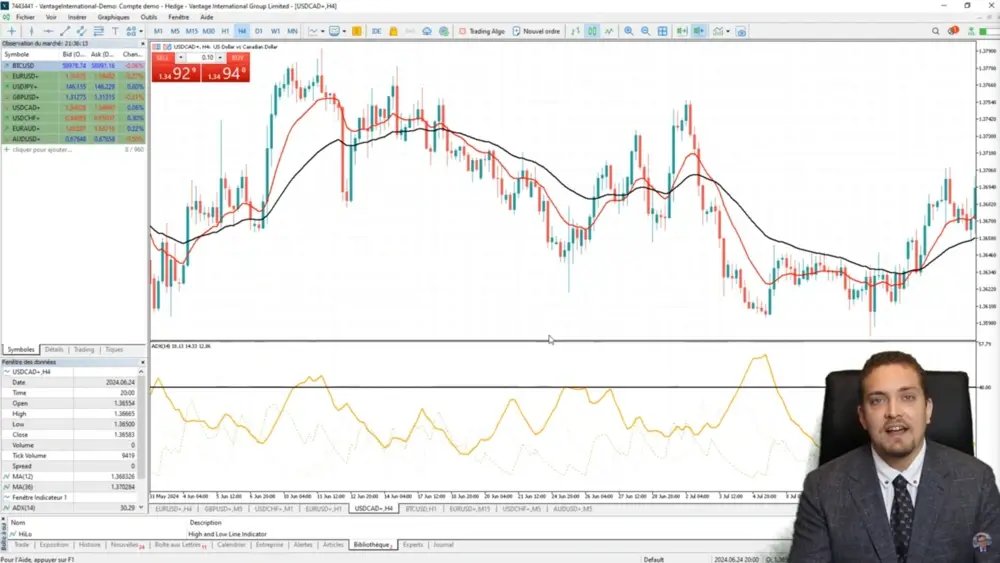Switch to Détails tab in market watch
The width and height of the screenshot is (1000, 563).
(x=54, y=349)
